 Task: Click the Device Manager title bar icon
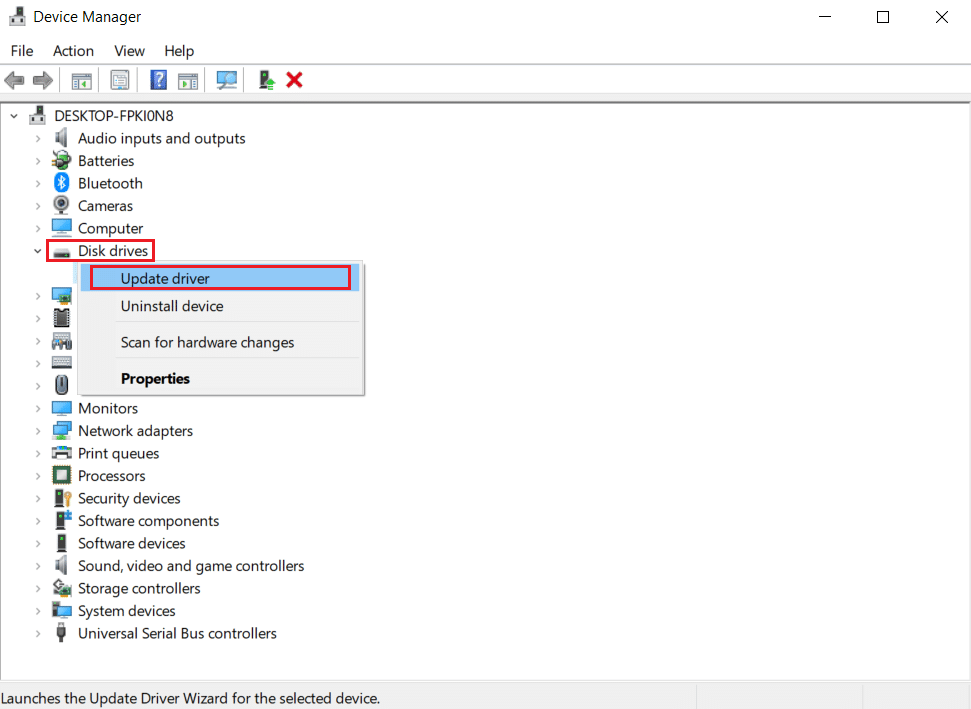coord(17,16)
